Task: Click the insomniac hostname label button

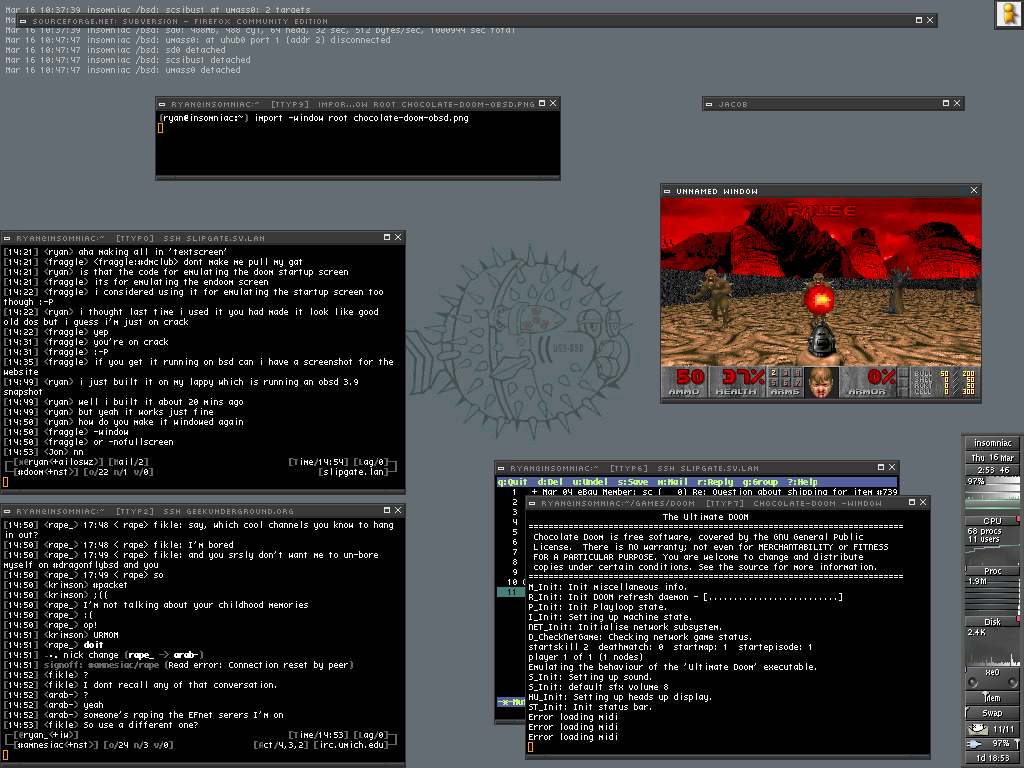Action: click(x=992, y=443)
